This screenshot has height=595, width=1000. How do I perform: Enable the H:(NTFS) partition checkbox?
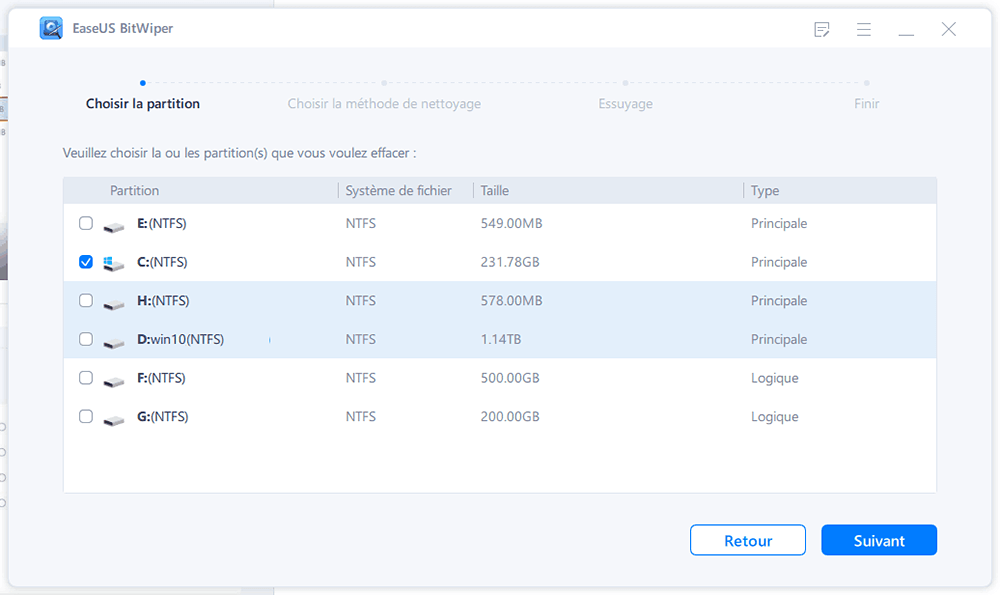point(86,301)
